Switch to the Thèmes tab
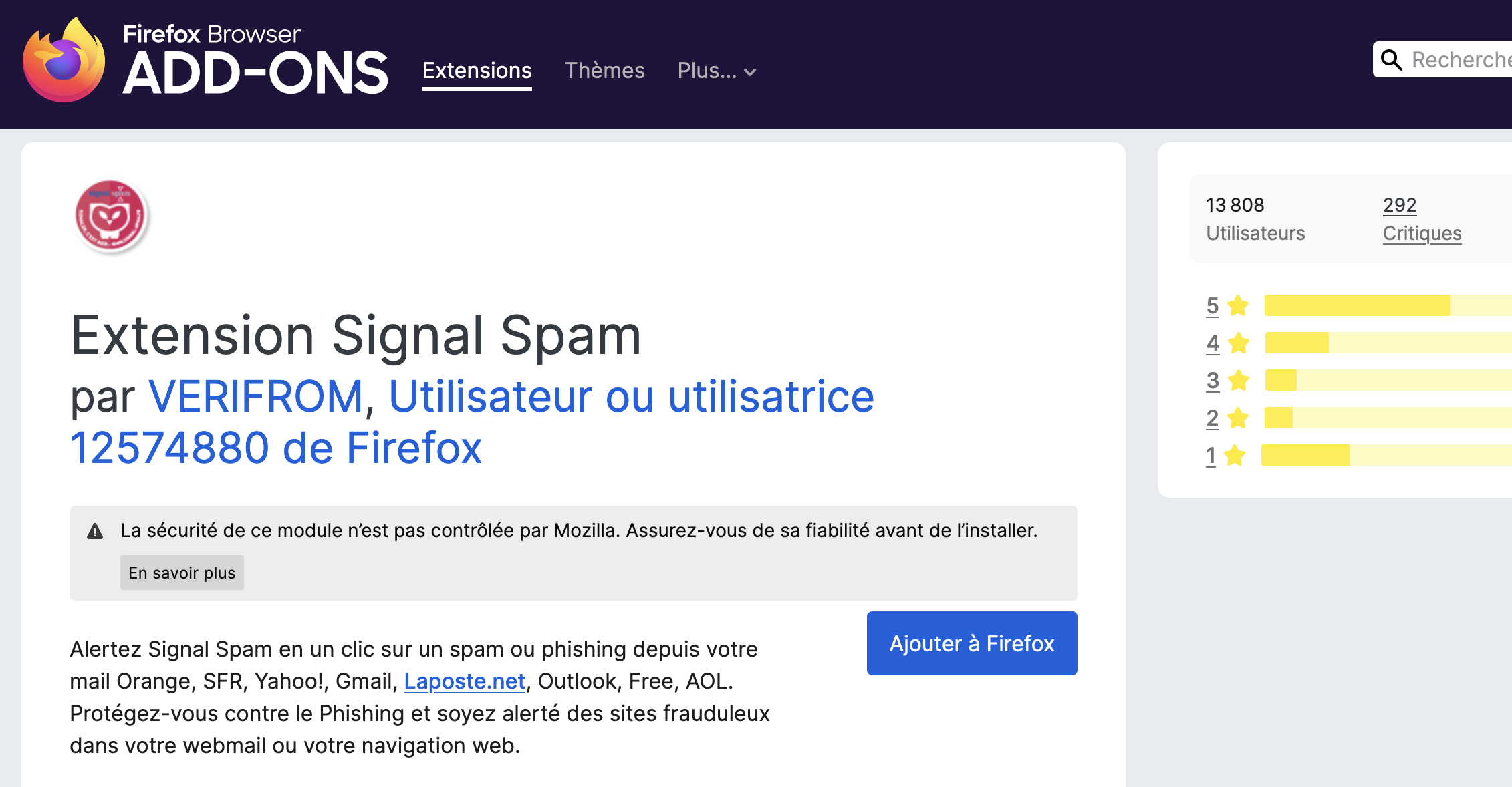 (x=605, y=71)
